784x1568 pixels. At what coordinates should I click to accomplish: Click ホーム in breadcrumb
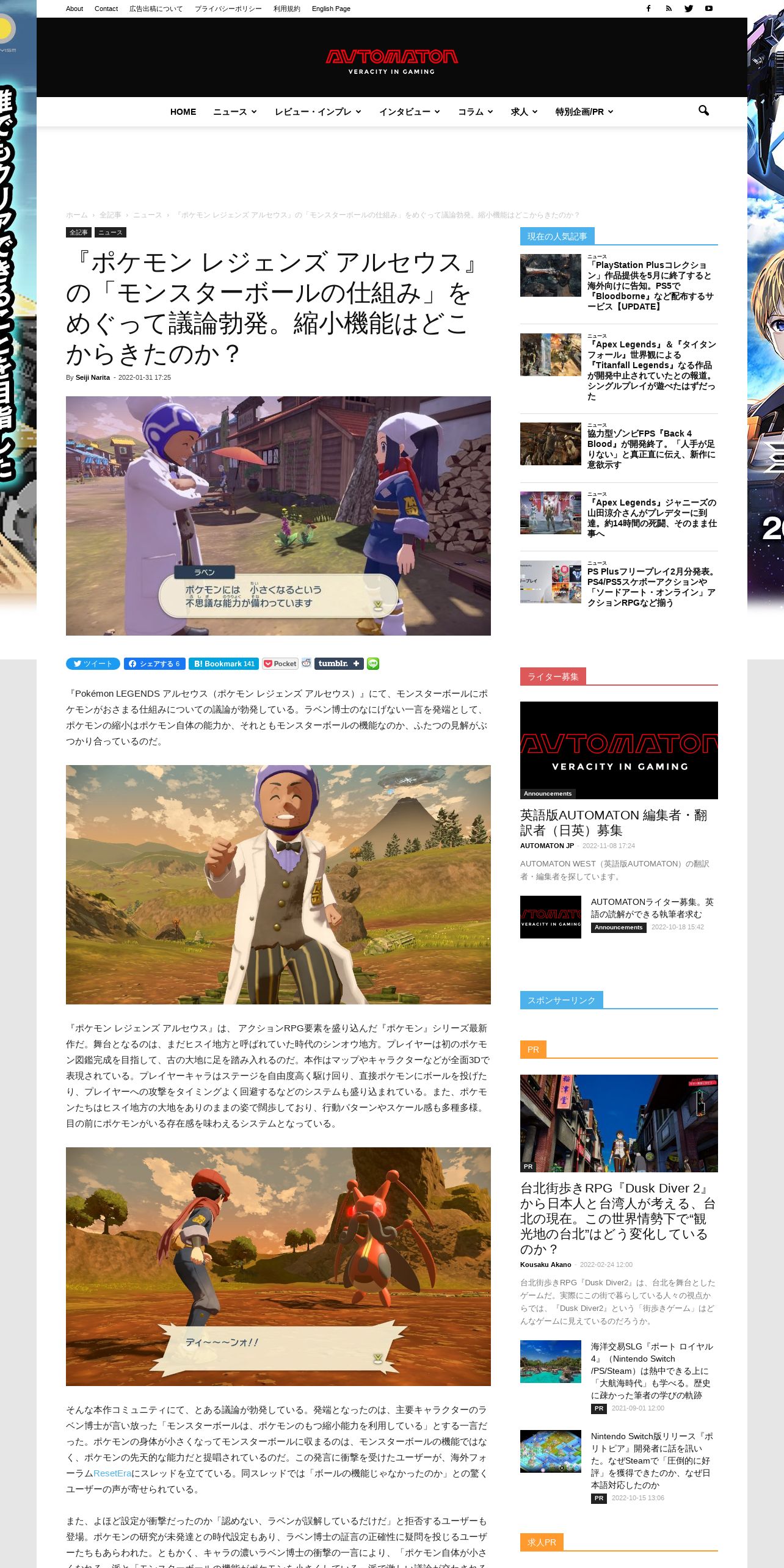77,215
